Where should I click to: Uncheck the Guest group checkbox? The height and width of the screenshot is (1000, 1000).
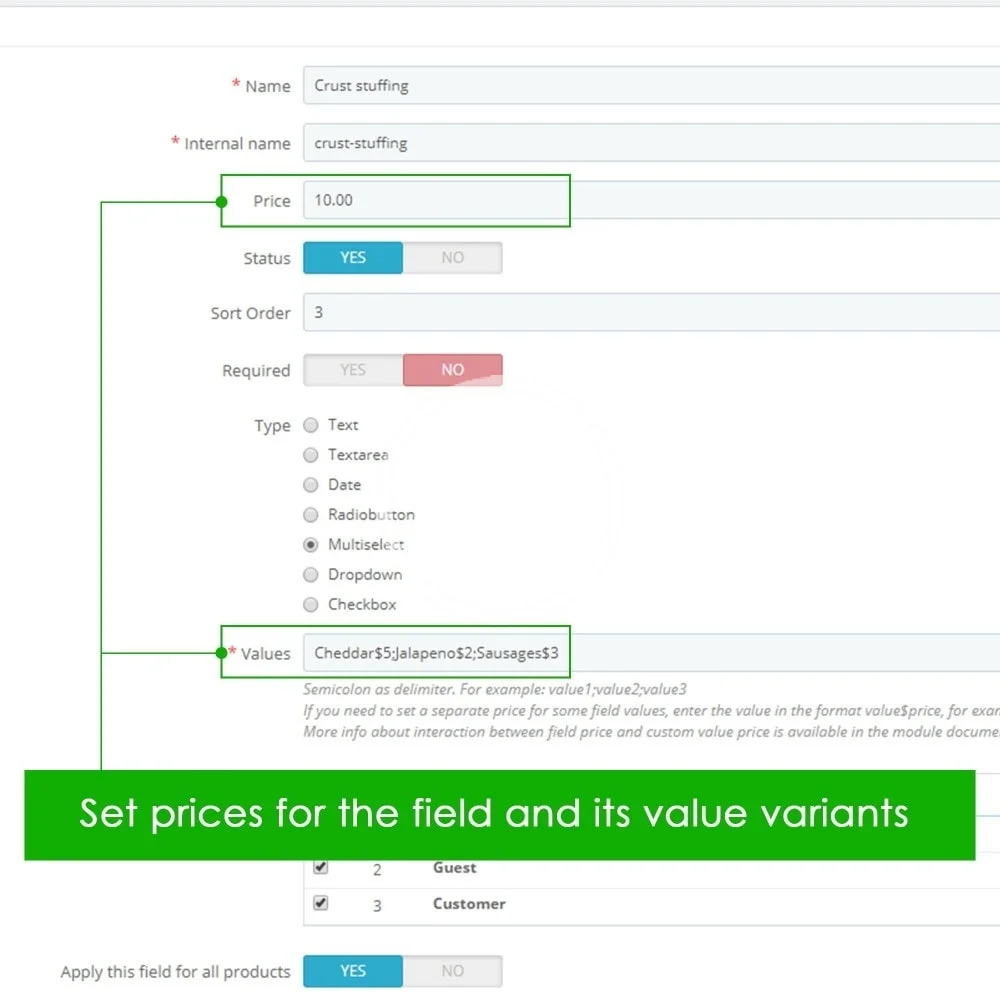(321, 867)
